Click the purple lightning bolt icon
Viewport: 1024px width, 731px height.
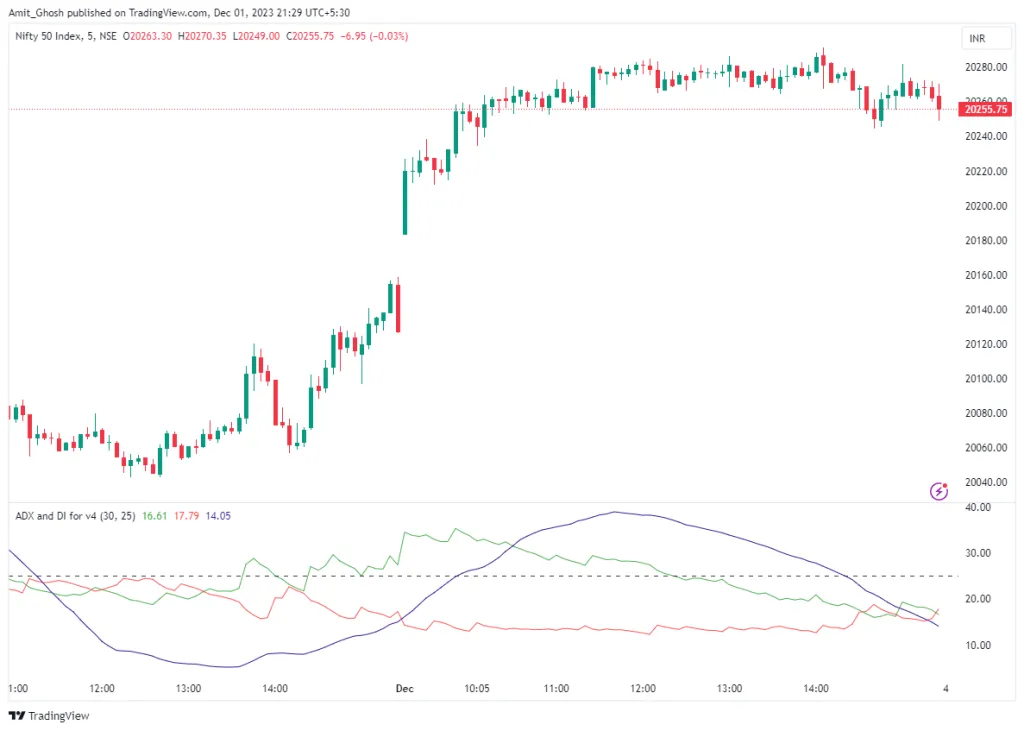[x=939, y=490]
